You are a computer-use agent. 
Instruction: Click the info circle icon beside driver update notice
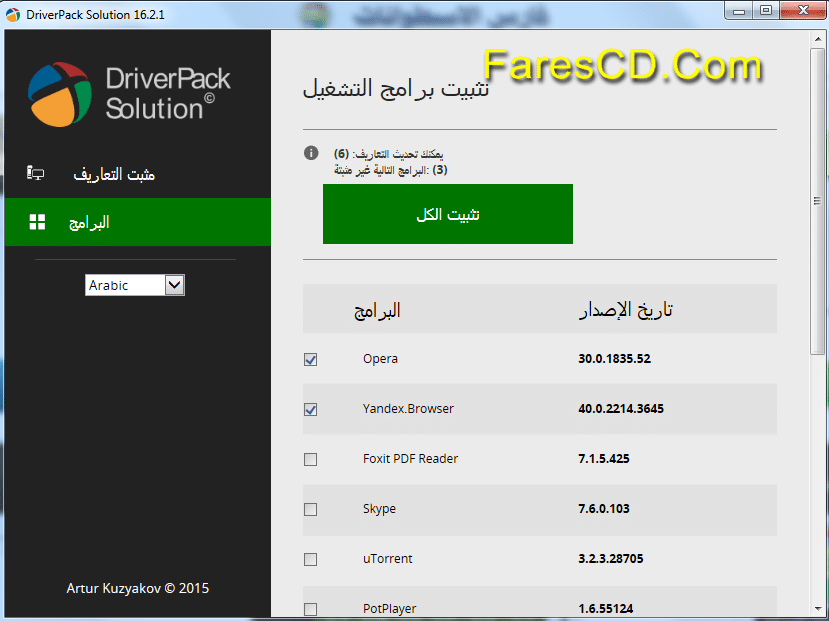pos(311,153)
